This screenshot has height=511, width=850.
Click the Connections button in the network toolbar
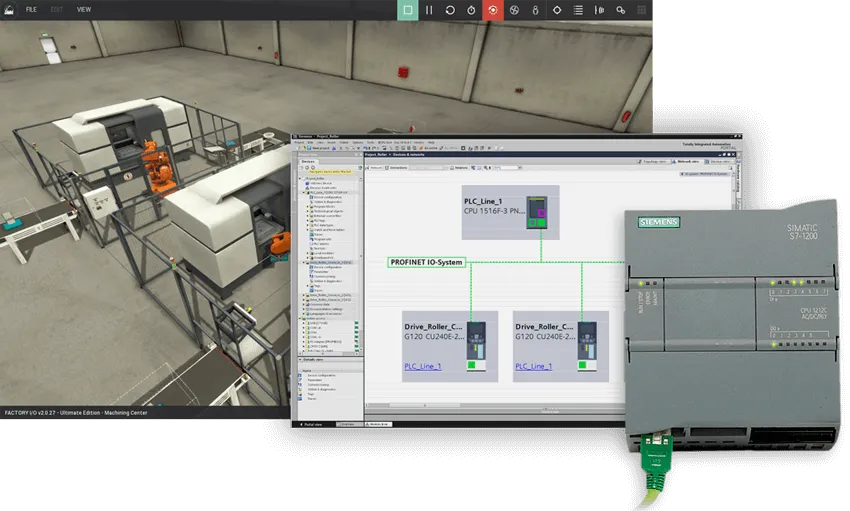[395, 167]
